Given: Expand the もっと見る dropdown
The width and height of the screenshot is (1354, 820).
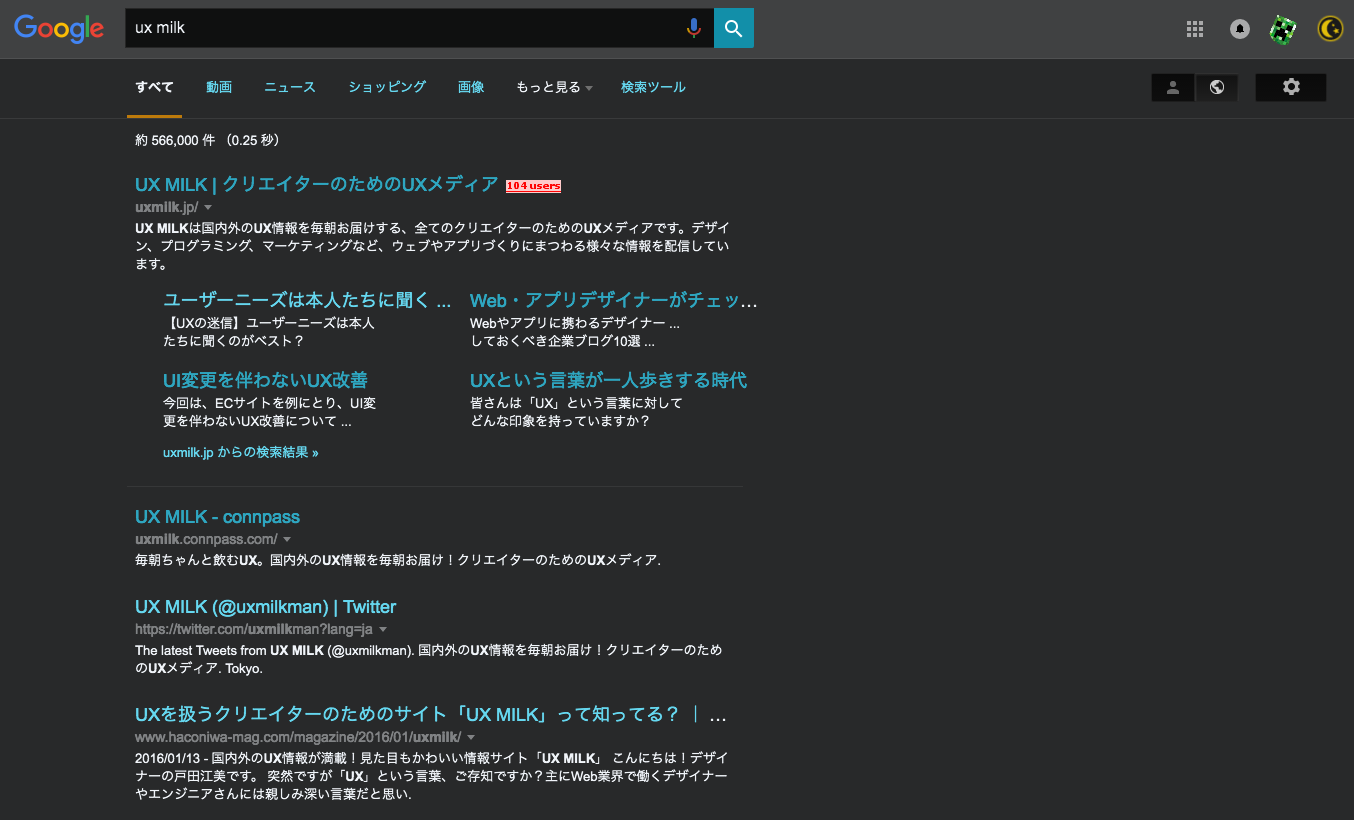Looking at the screenshot, I should (553, 87).
